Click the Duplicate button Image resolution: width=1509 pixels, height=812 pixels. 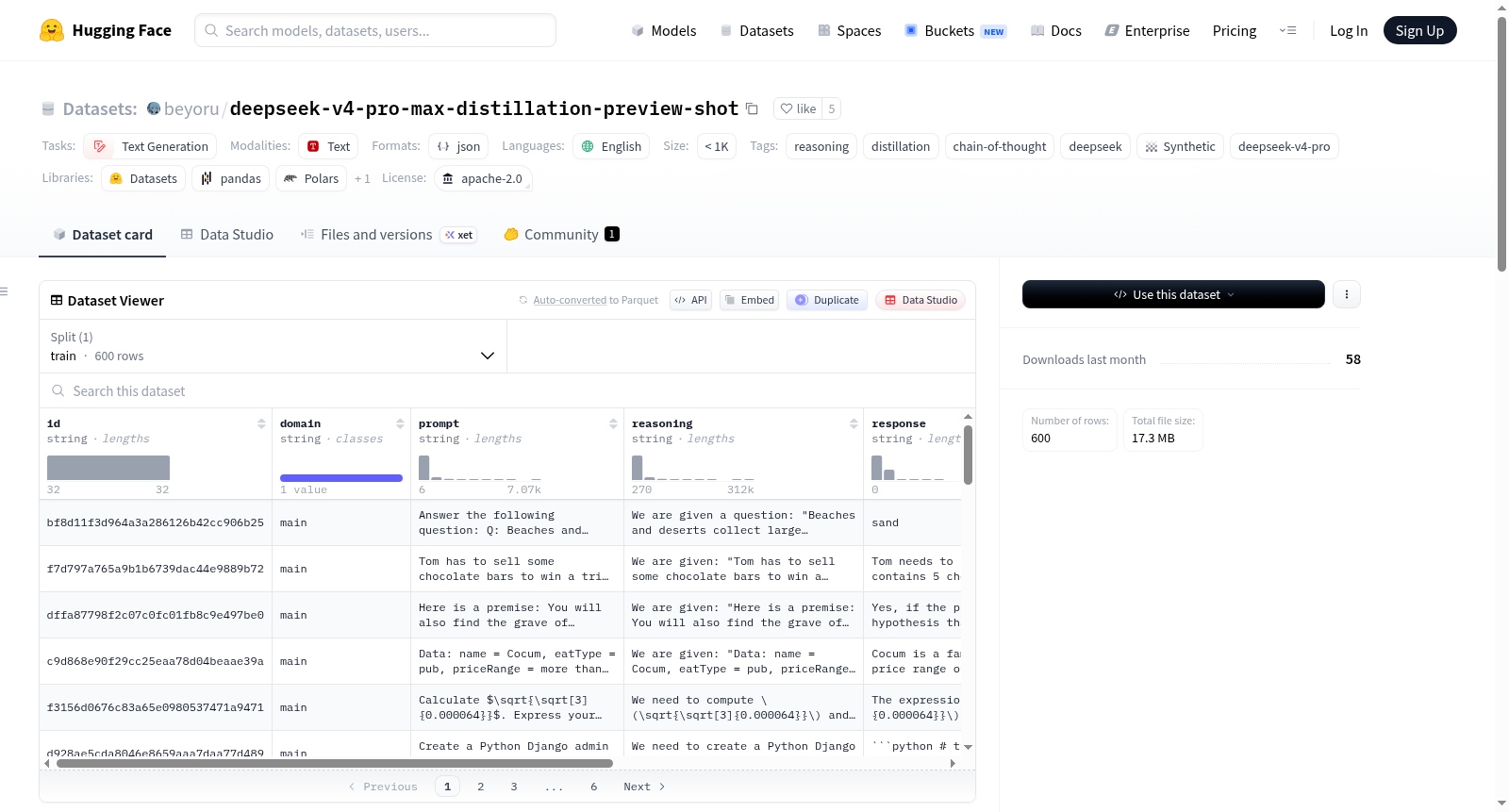click(x=826, y=300)
